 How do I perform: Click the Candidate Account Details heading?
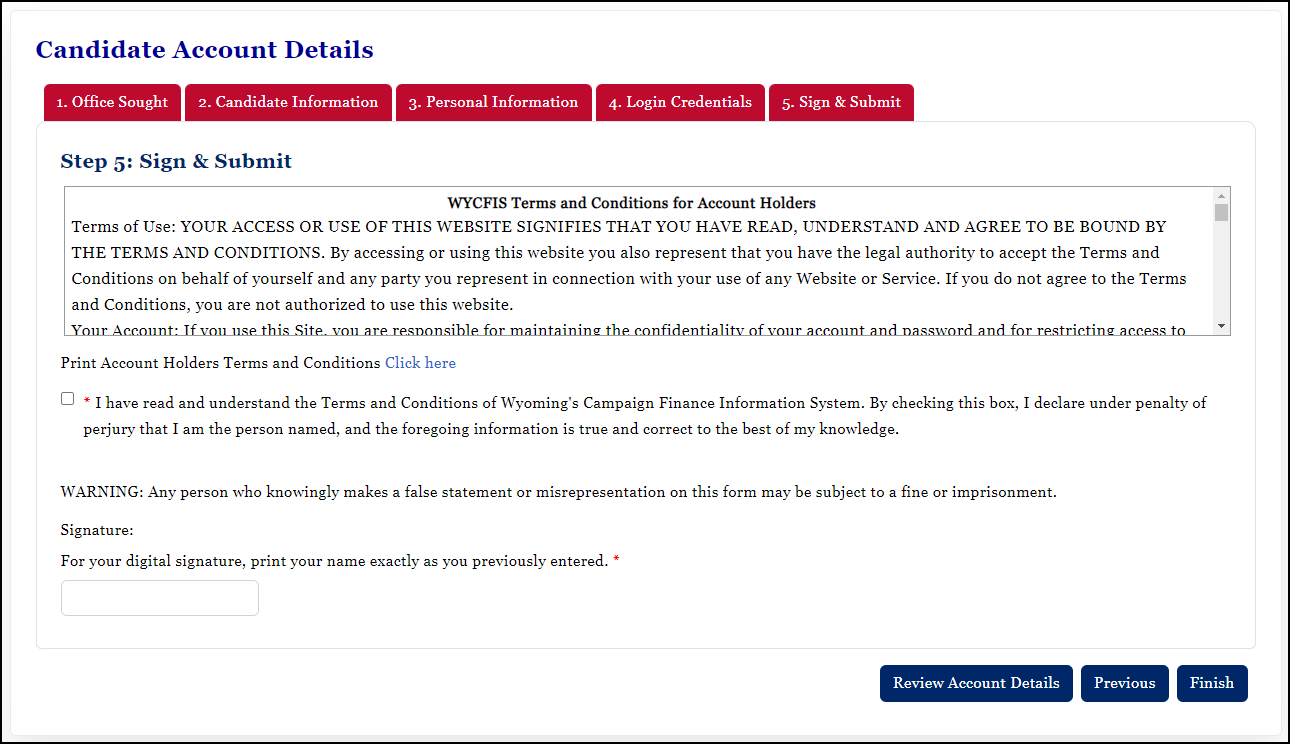coord(205,50)
